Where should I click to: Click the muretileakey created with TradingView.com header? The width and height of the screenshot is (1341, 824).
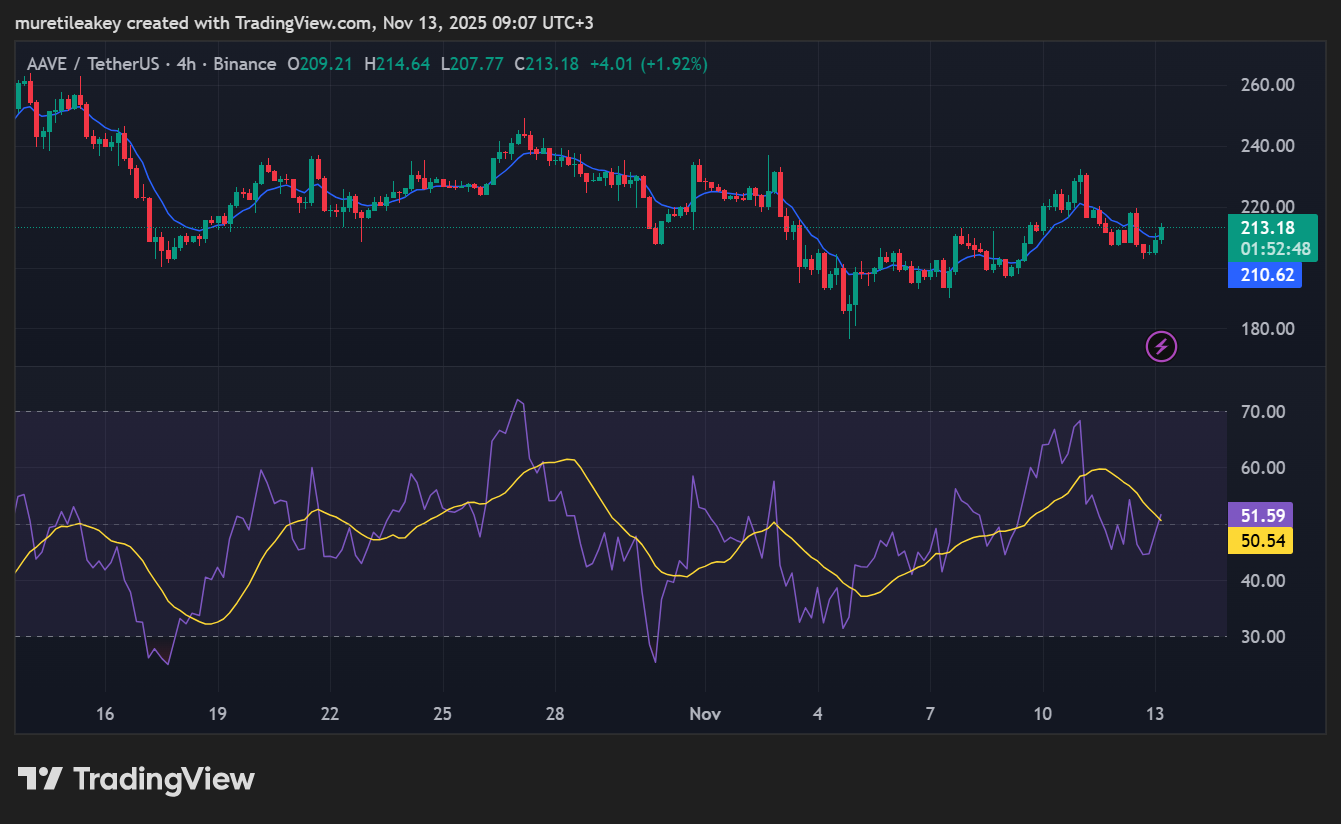303,22
